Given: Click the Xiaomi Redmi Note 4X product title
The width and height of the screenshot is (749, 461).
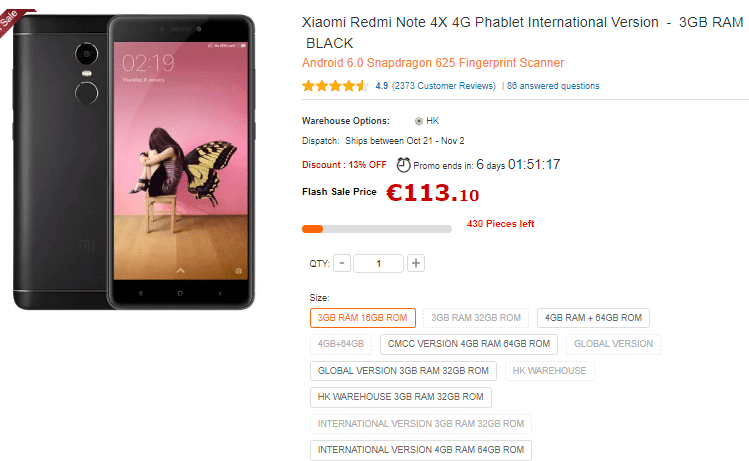Looking at the screenshot, I should coord(523,32).
